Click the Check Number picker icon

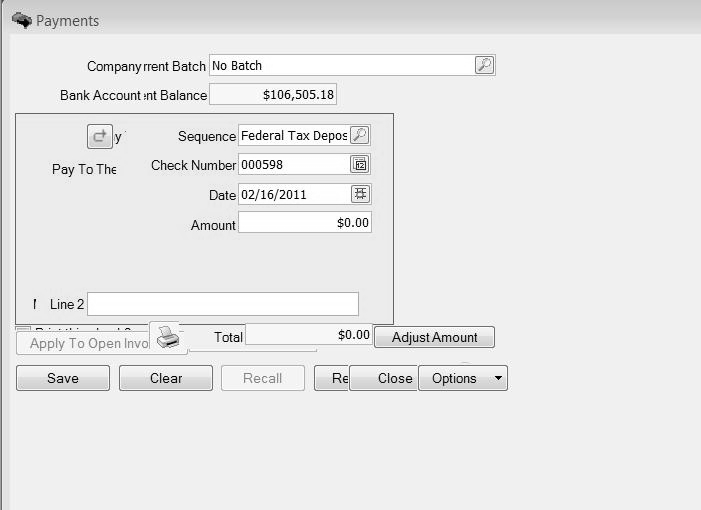tap(360, 164)
